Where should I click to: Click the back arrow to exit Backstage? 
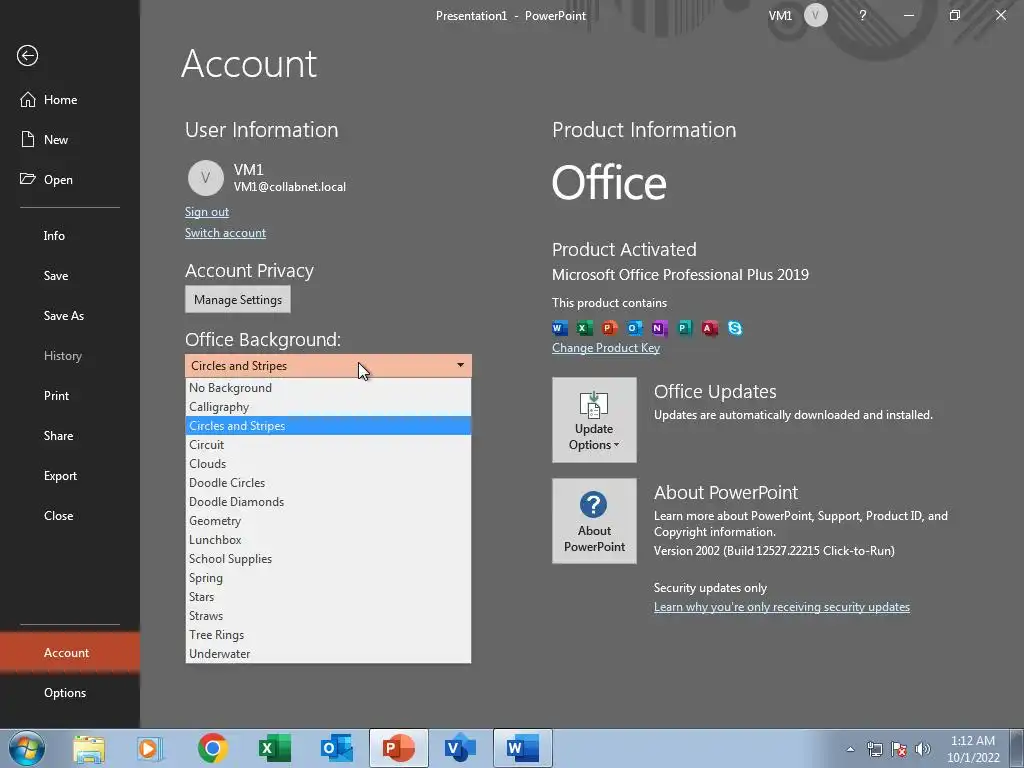27,56
